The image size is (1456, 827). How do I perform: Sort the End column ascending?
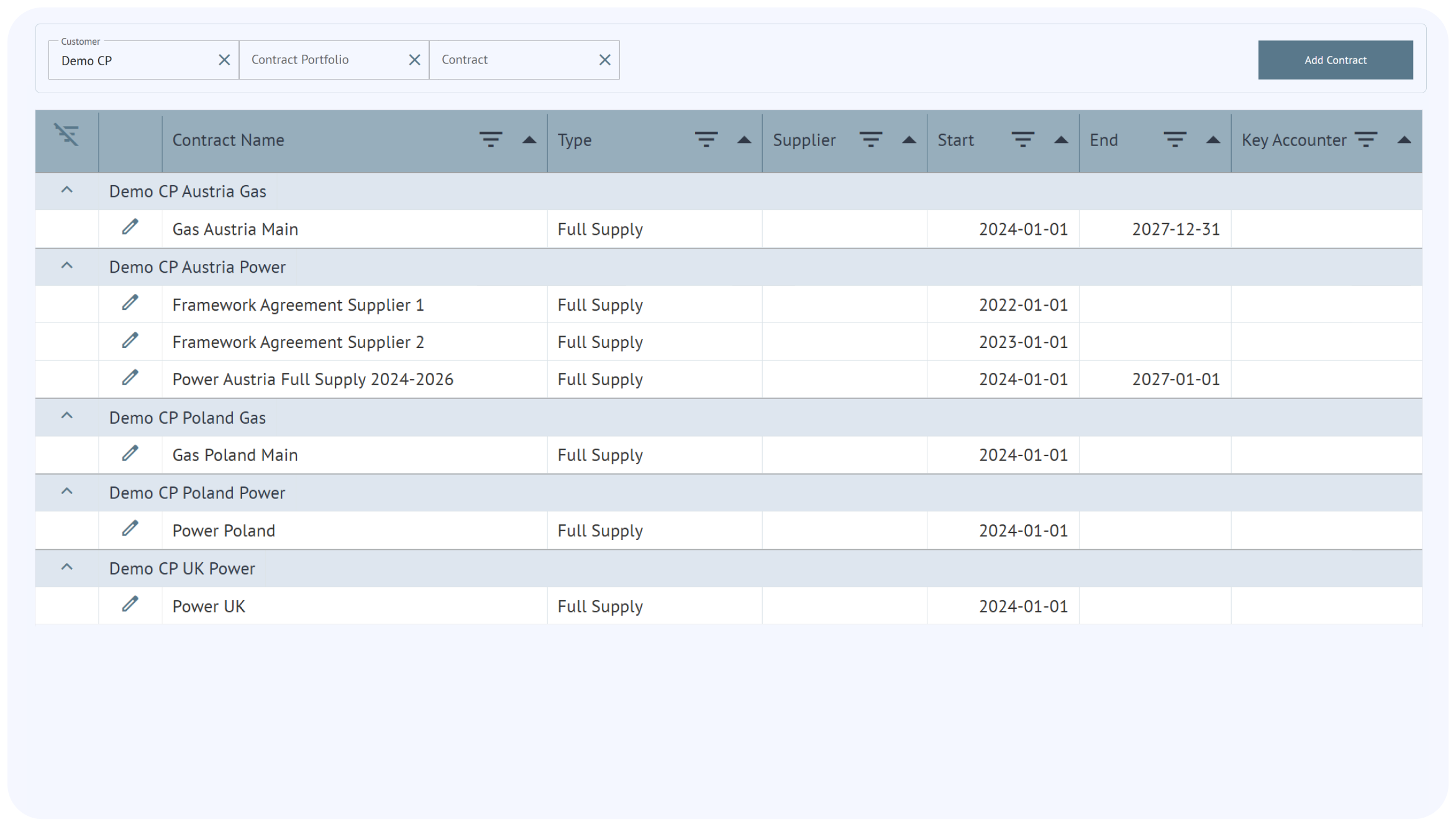(1213, 140)
